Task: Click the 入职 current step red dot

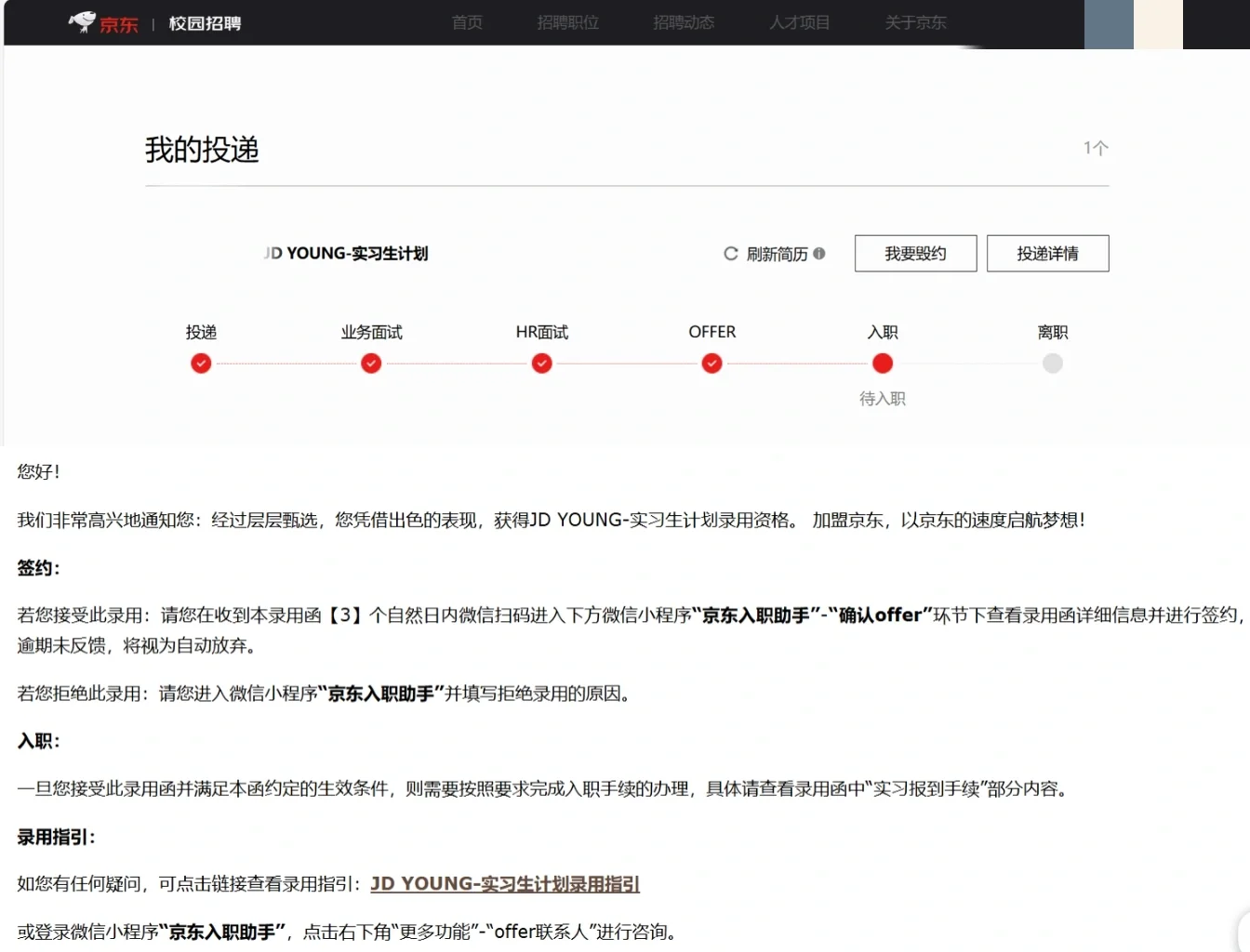Action: point(883,364)
